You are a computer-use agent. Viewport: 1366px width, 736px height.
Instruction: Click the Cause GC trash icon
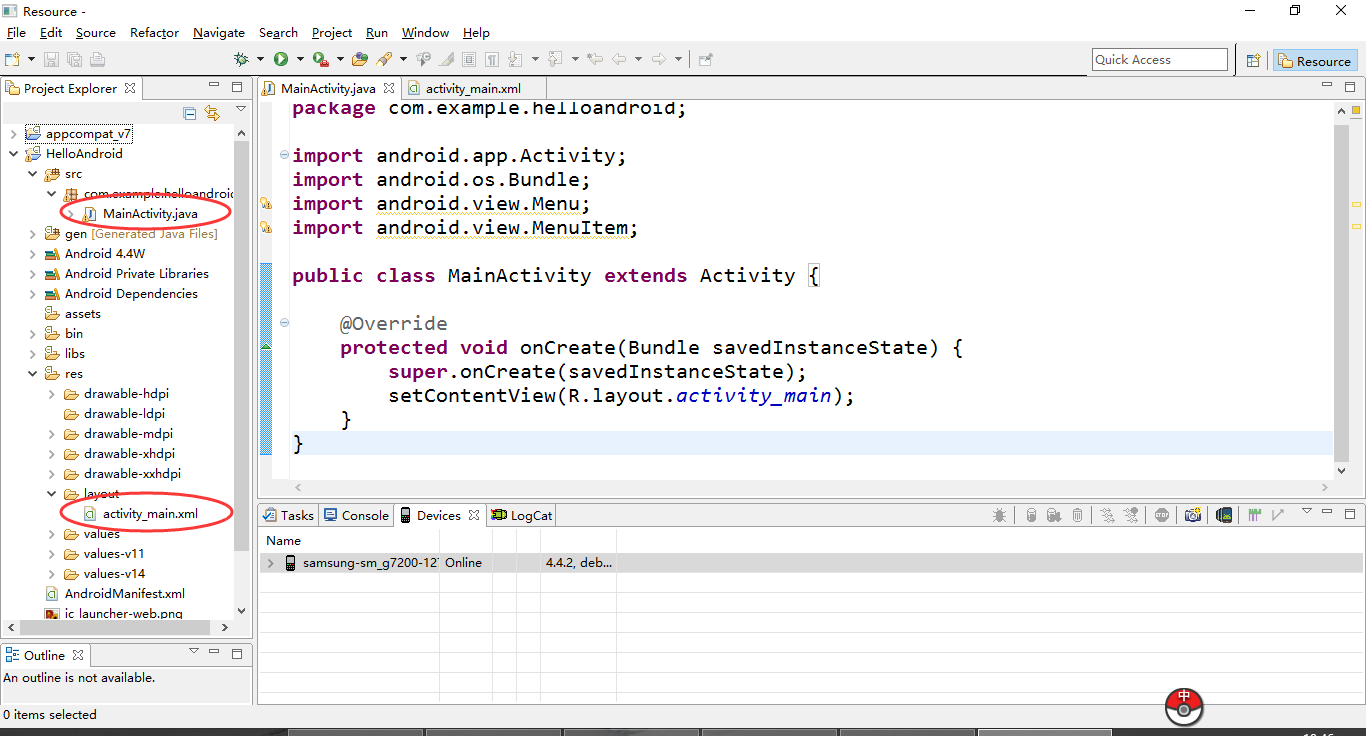(1077, 515)
